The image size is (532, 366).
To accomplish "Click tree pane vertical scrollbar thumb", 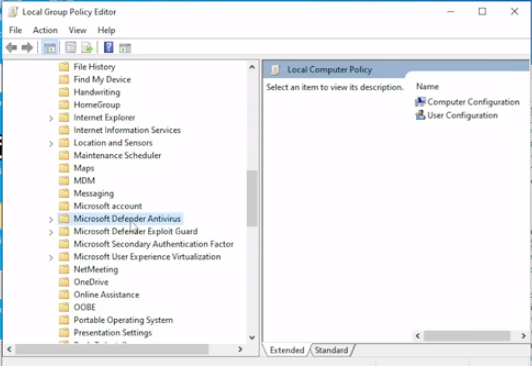I will (x=252, y=198).
